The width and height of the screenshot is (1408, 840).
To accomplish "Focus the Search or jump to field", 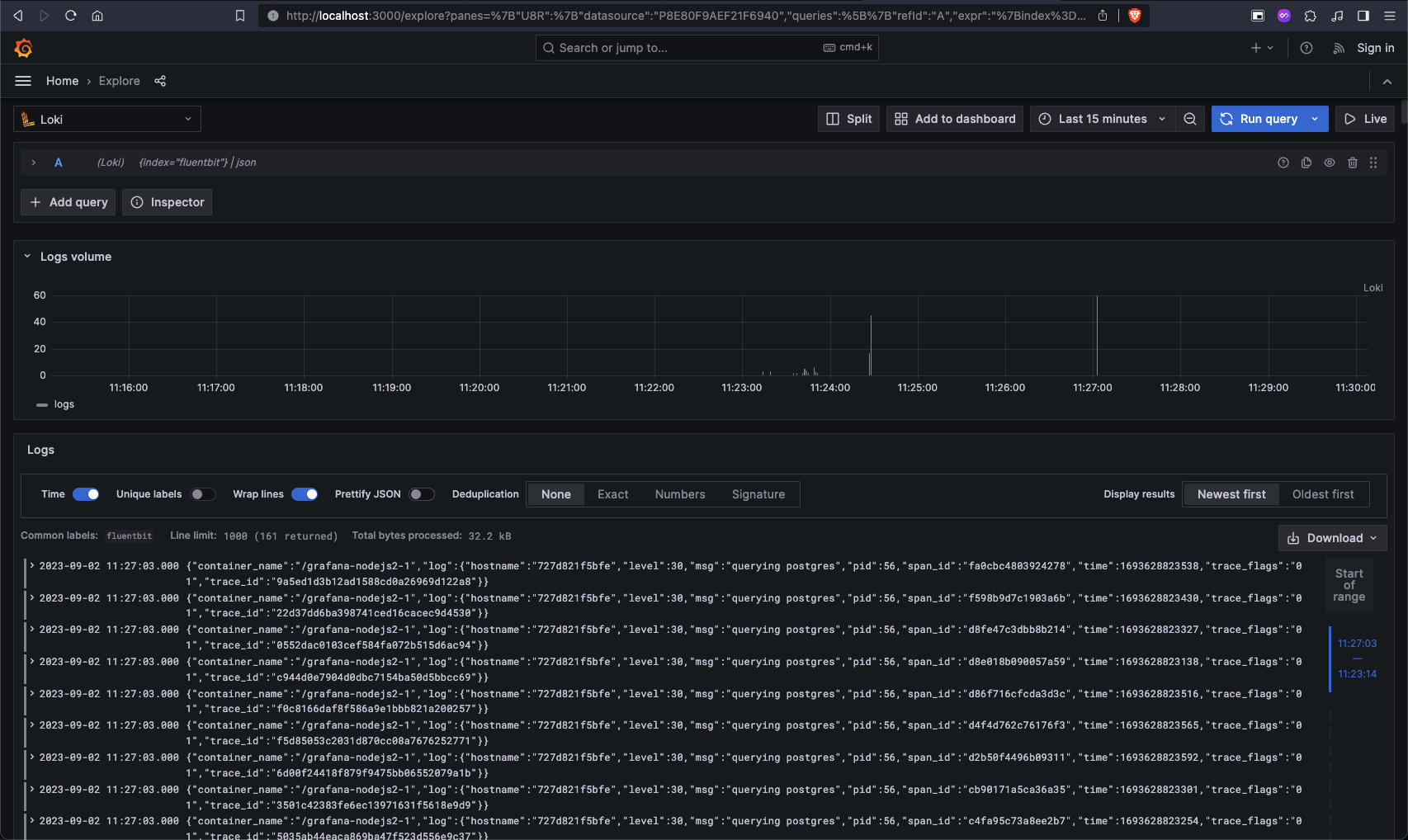I will [706, 48].
